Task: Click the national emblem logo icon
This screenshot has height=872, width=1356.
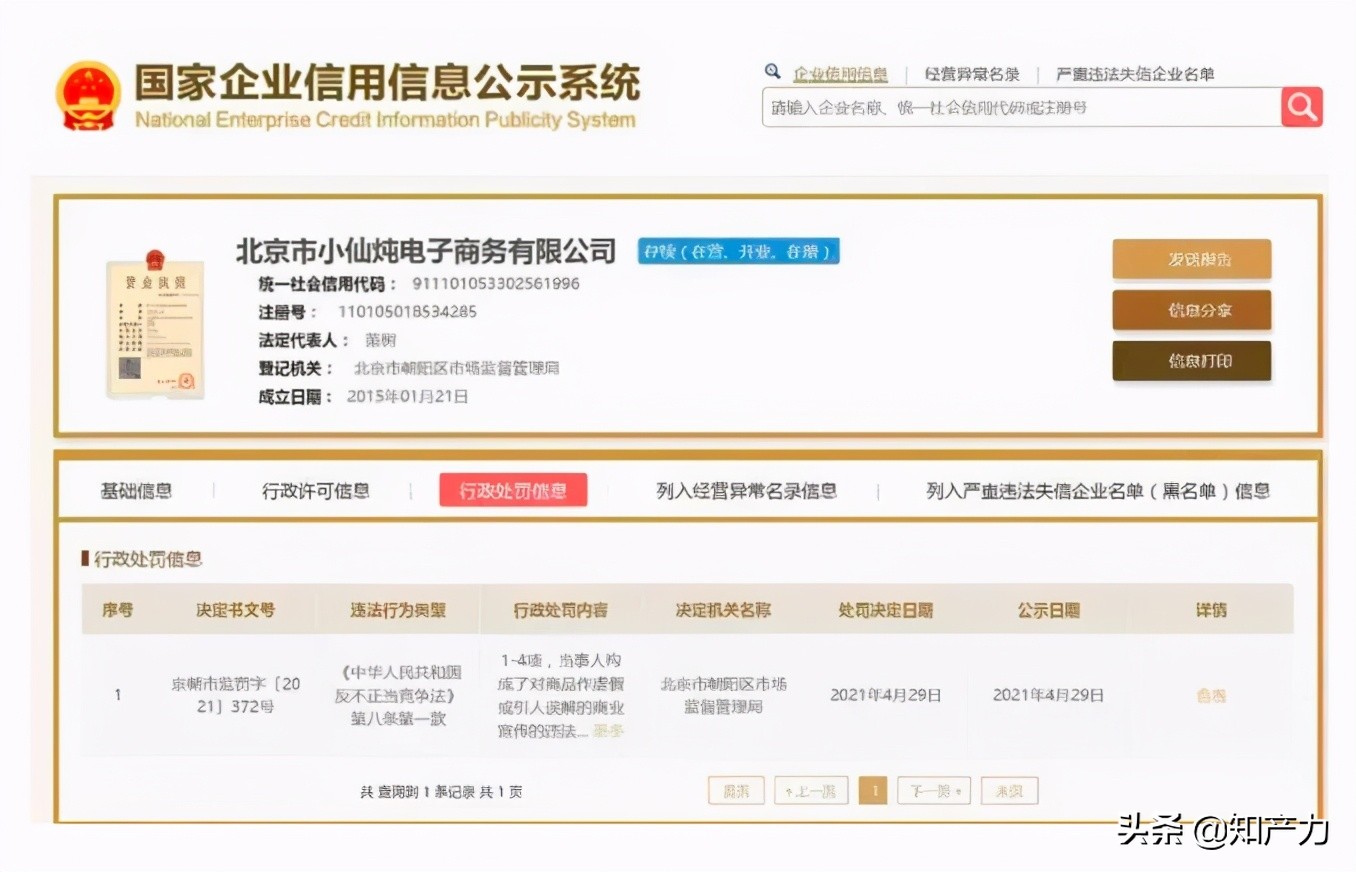Action: (88, 96)
